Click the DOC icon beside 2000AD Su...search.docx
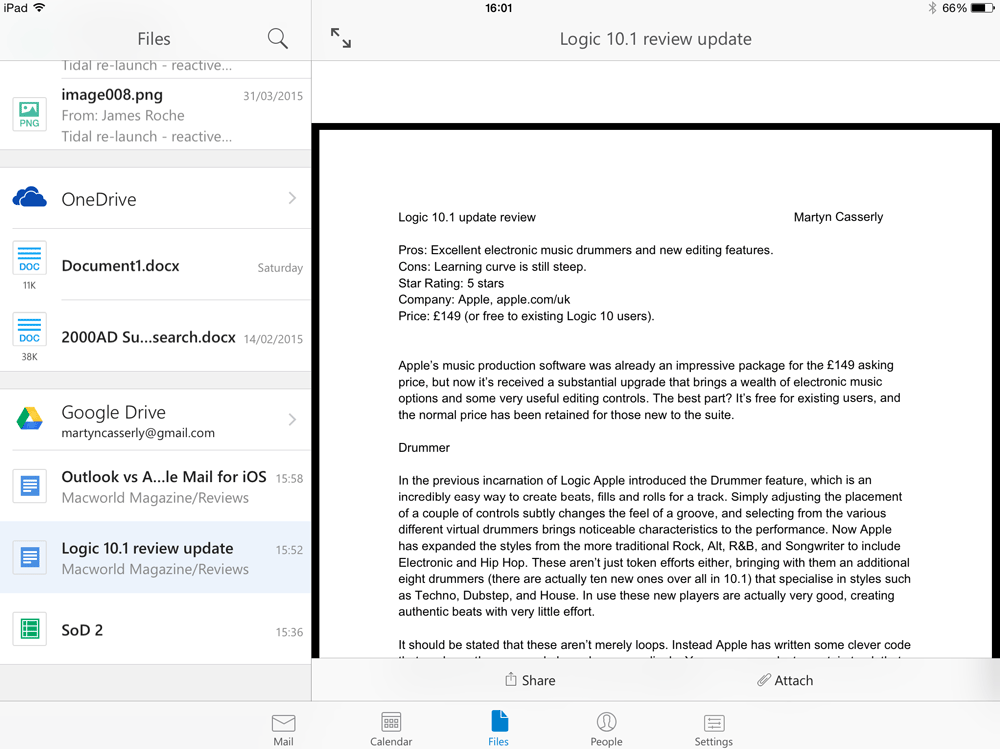 [x=29, y=330]
